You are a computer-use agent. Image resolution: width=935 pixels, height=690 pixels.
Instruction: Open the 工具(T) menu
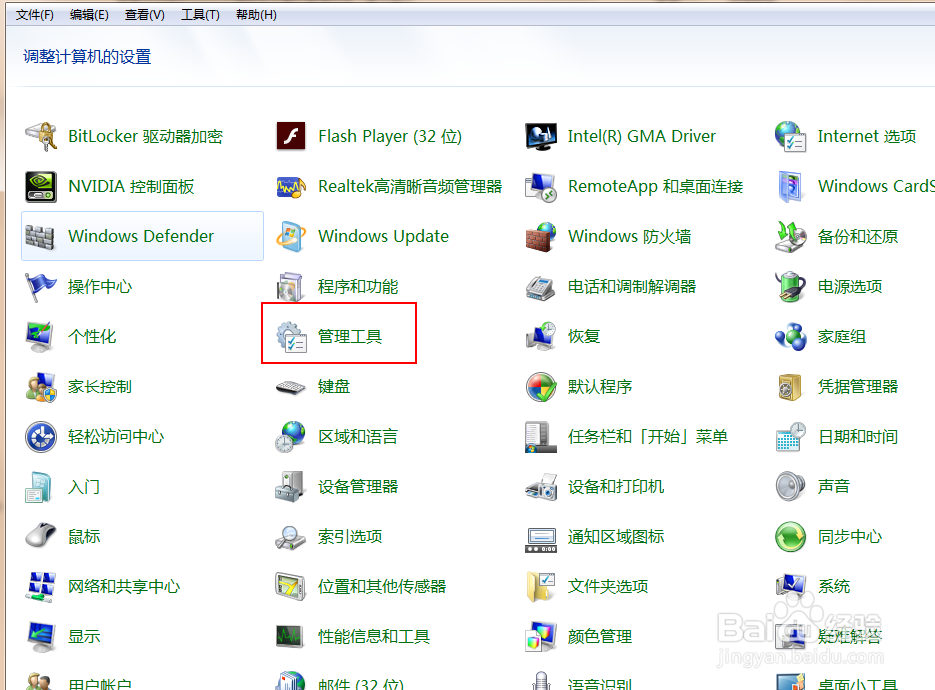coord(200,15)
